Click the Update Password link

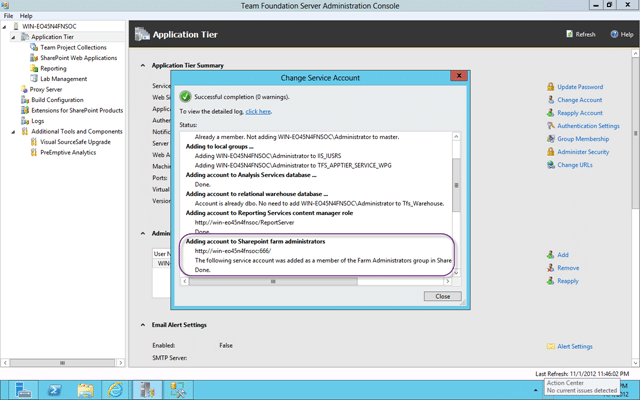click(x=580, y=87)
